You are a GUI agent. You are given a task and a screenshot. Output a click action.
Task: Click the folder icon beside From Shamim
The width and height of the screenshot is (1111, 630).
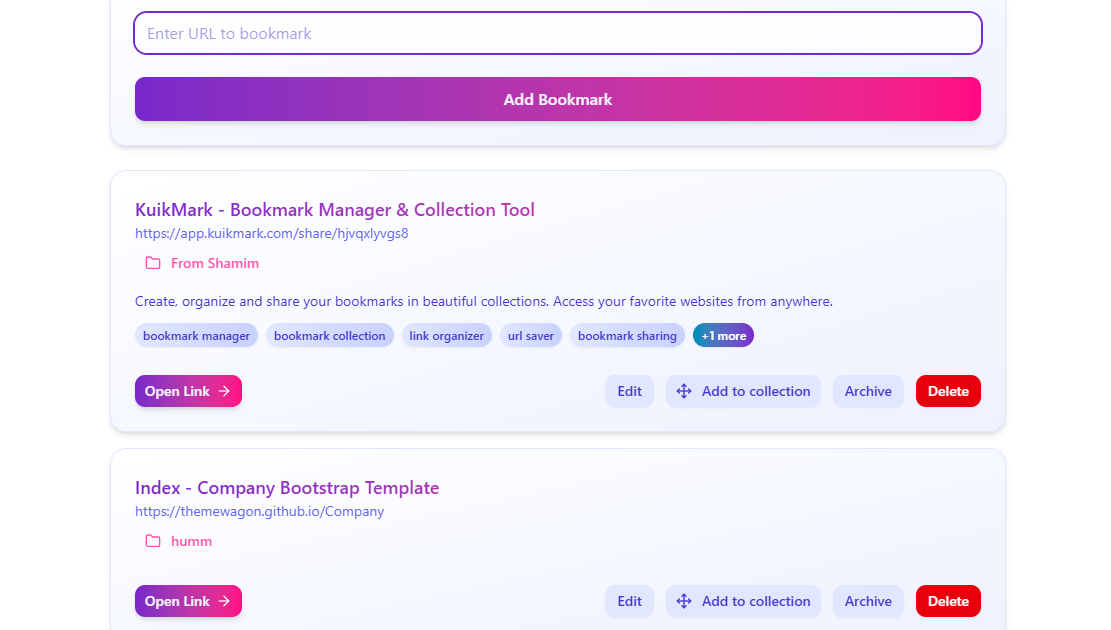[153, 263]
